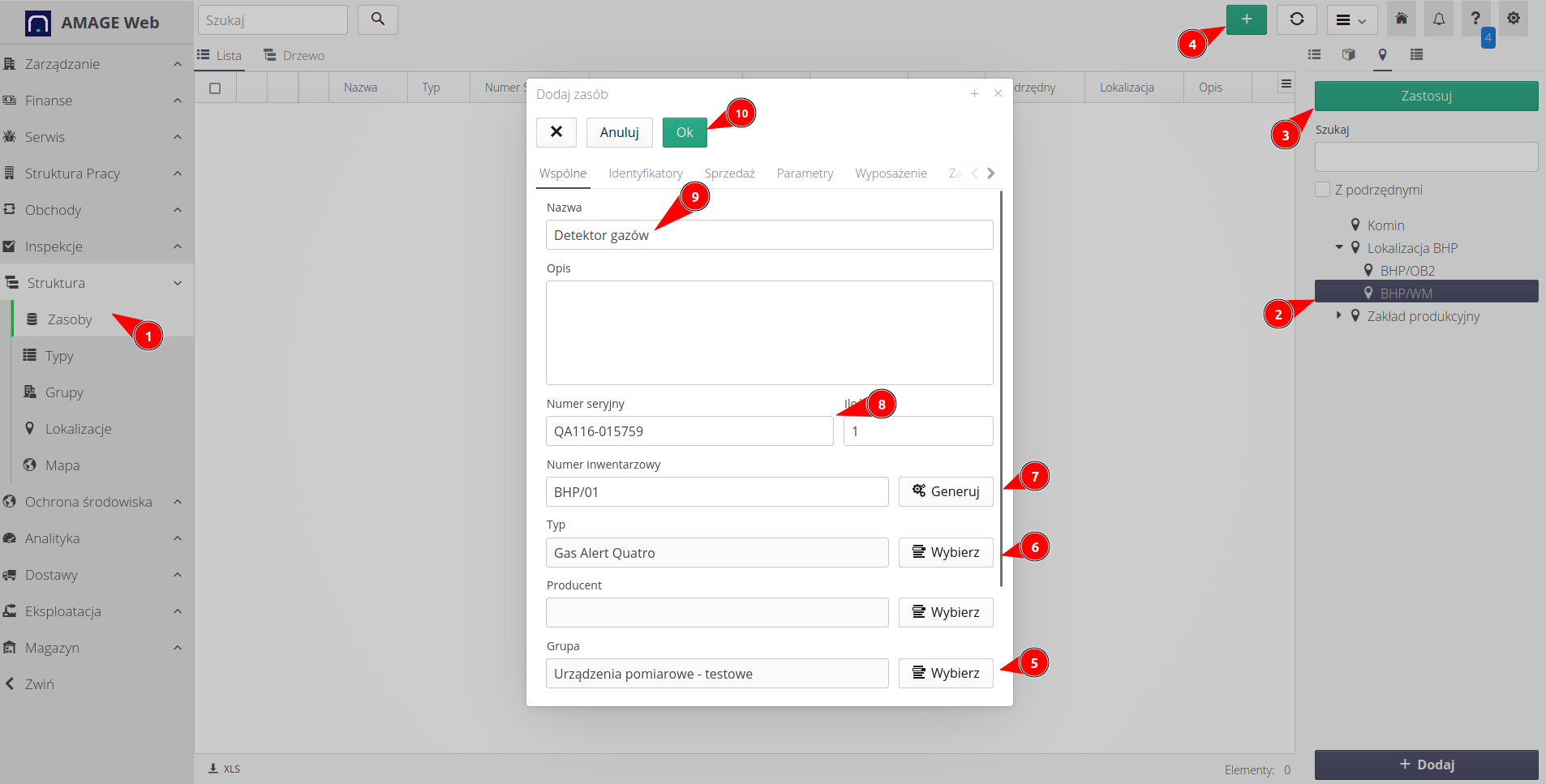Click the 'Numer seryjny' input field
Screen dimensions: 1546x784
point(689,431)
